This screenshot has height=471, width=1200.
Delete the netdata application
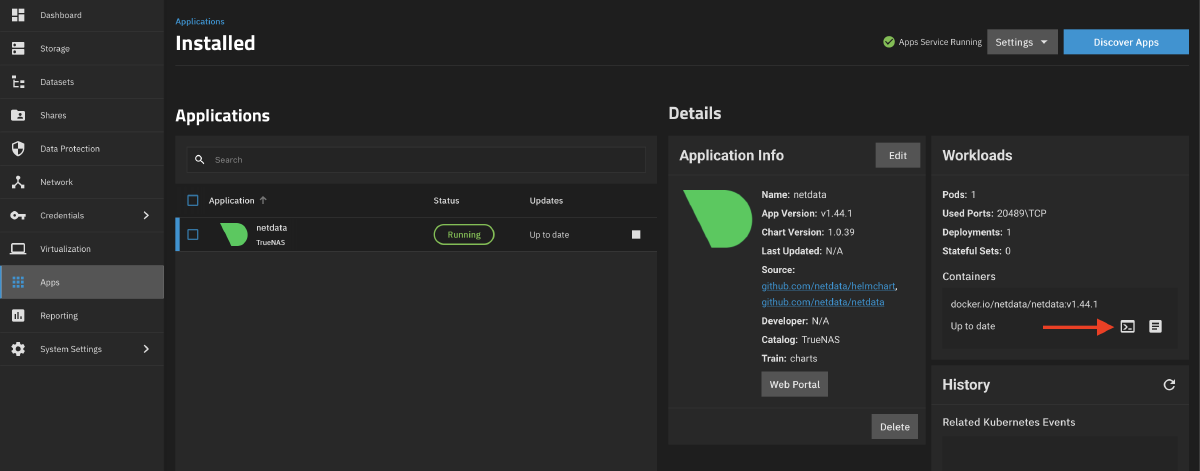point(895,426)
